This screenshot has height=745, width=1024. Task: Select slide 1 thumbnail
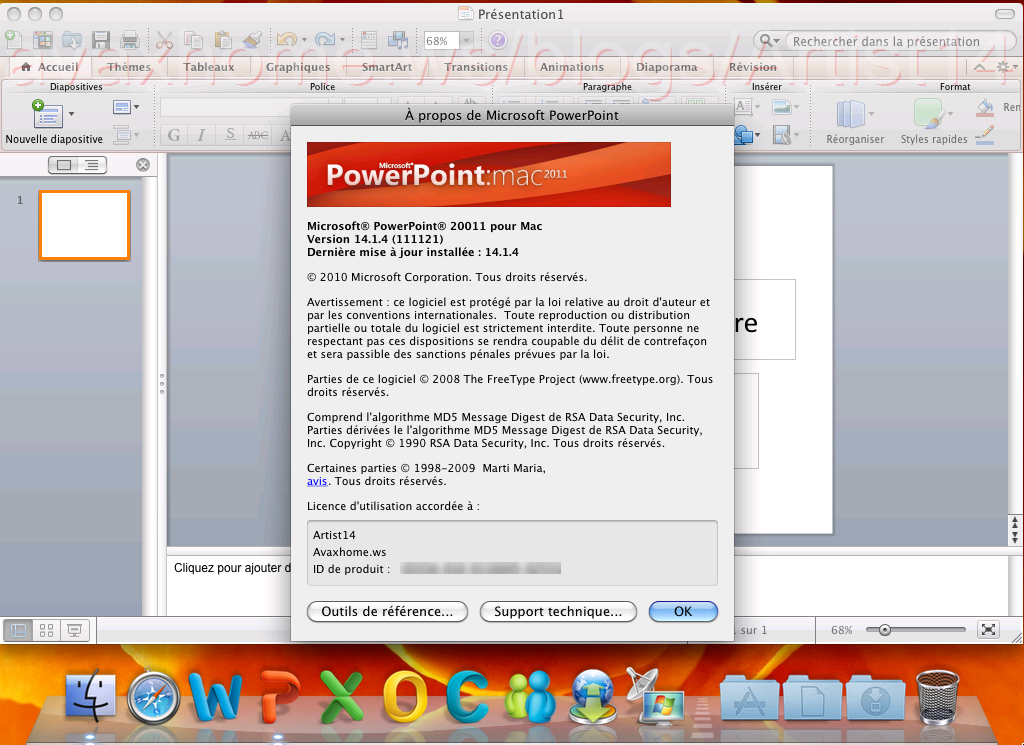[85, 226]
